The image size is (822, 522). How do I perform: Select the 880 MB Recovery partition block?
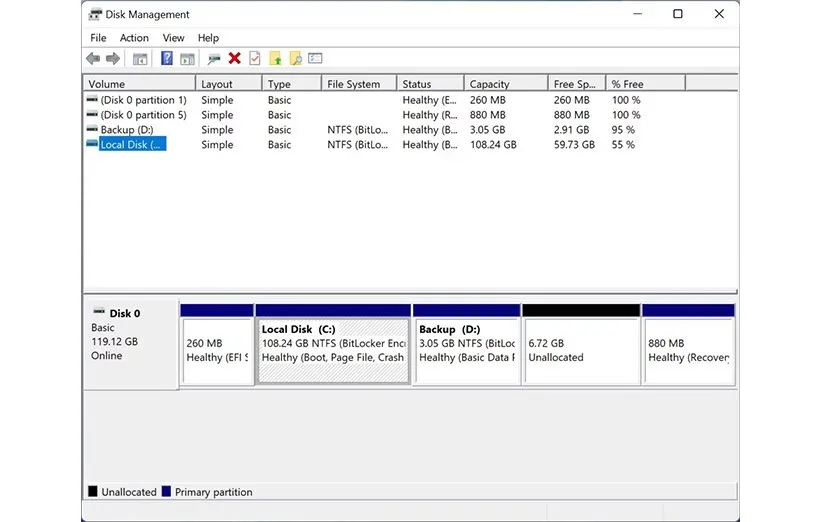pos(687,351)
